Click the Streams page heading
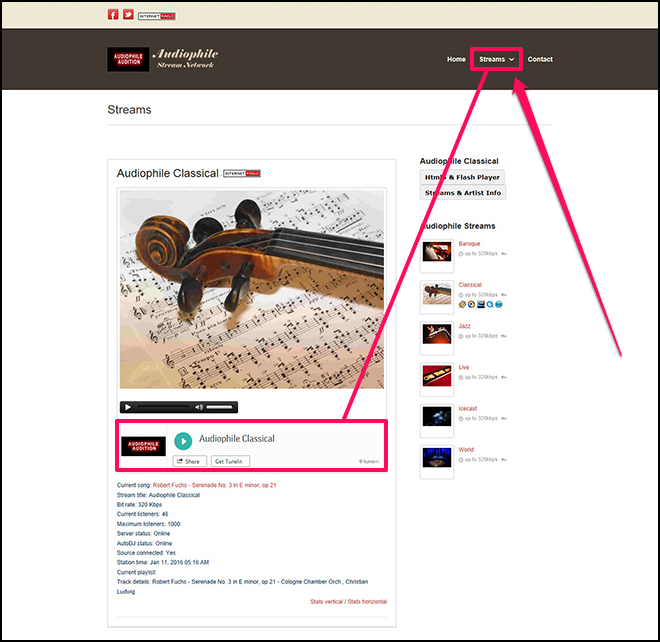This screenshot has height=642, width=660. (x=129, y=110)
